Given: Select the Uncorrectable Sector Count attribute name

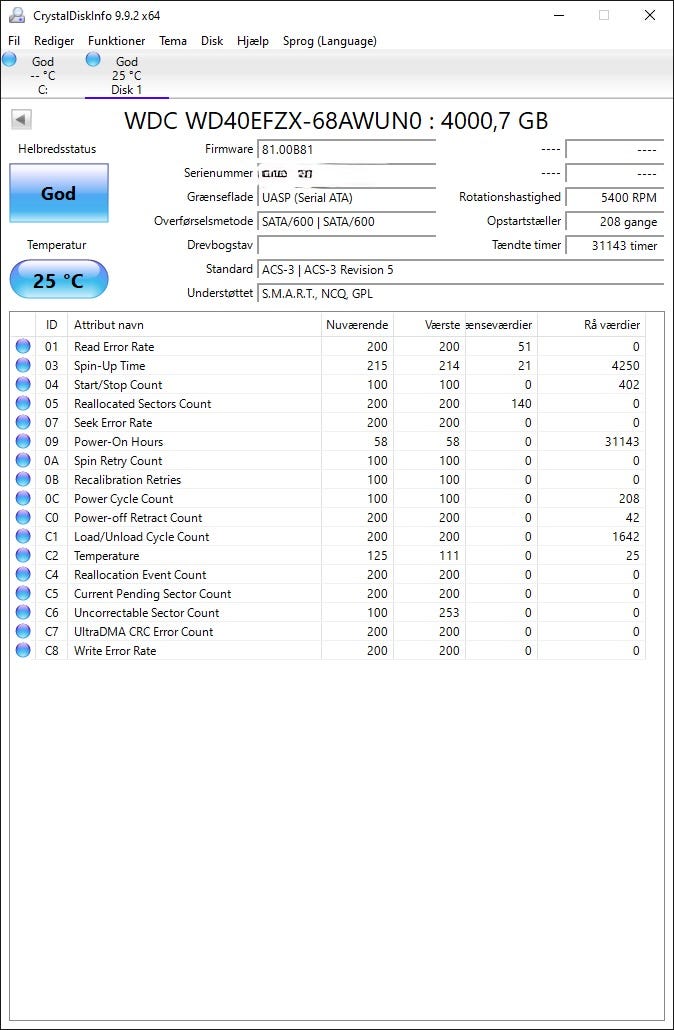Looking at the screenshot, I should tap(146, 613).
